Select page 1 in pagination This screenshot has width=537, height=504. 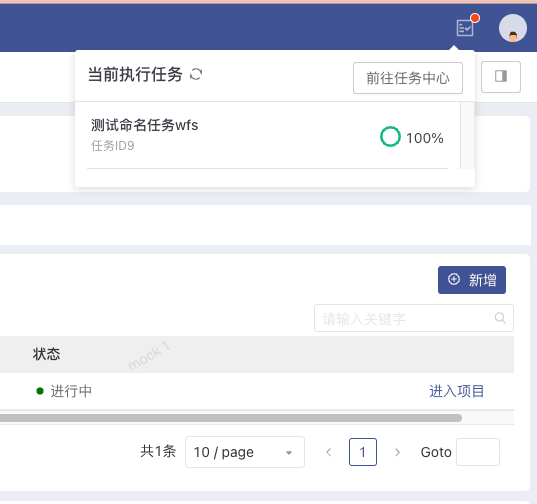click(x=363, y=452)
